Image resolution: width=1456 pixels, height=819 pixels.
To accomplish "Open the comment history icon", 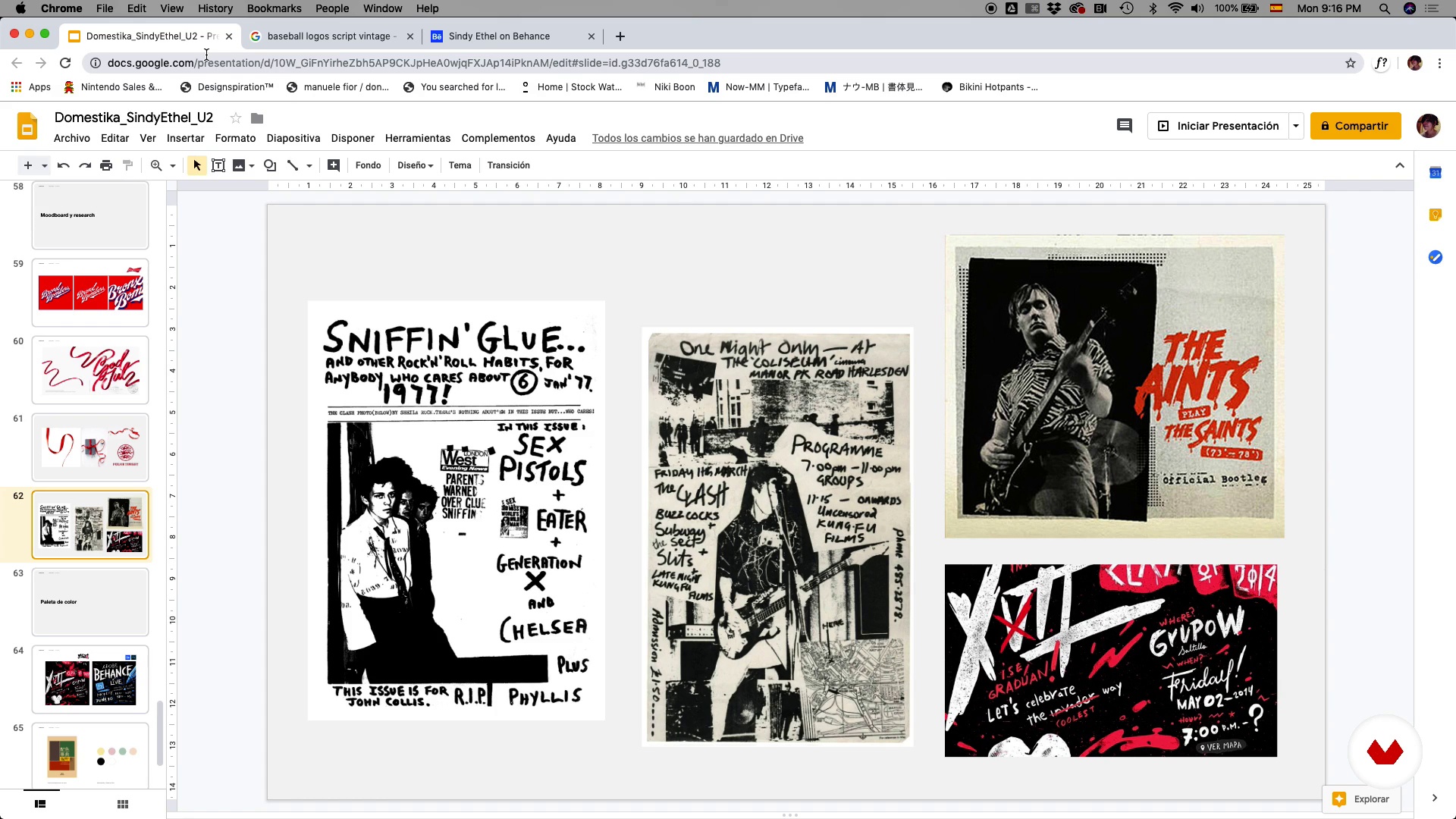I will point(1125,126).
